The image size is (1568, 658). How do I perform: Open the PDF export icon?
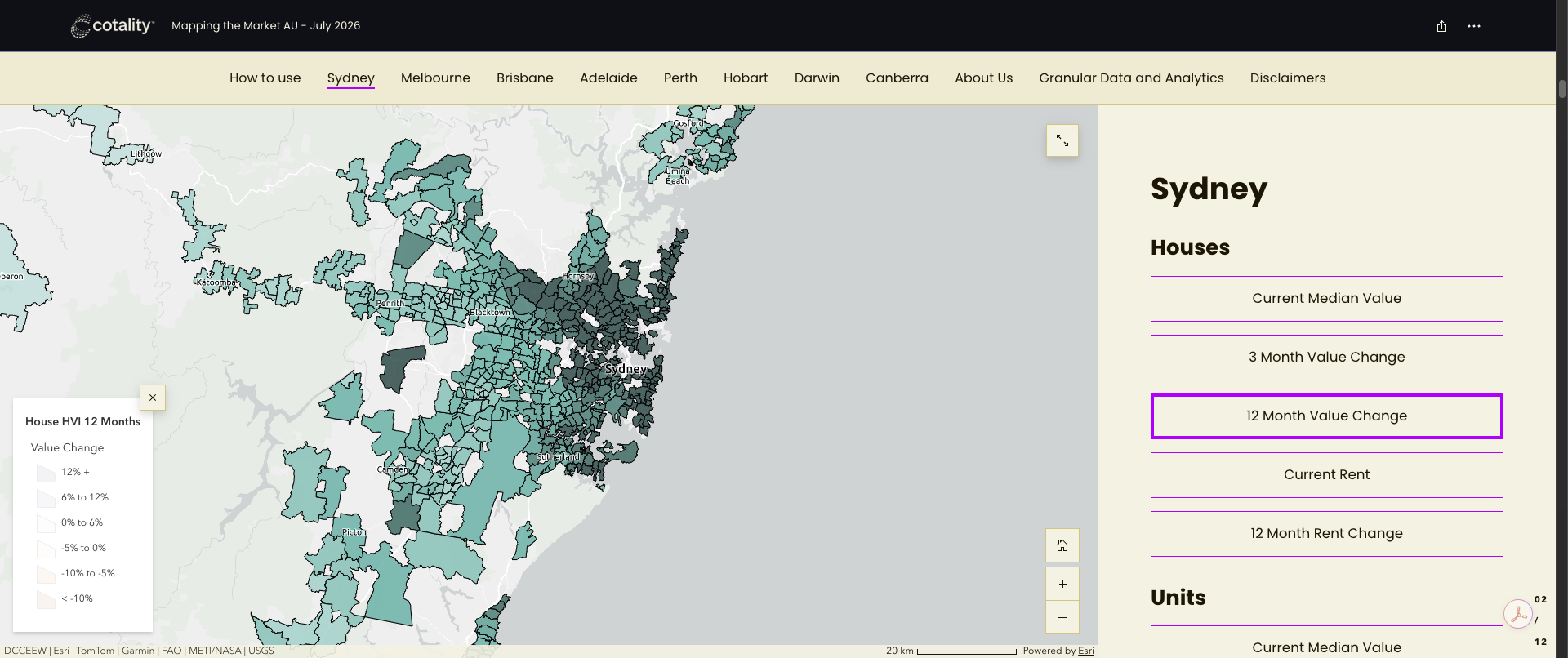point(1518,613)
